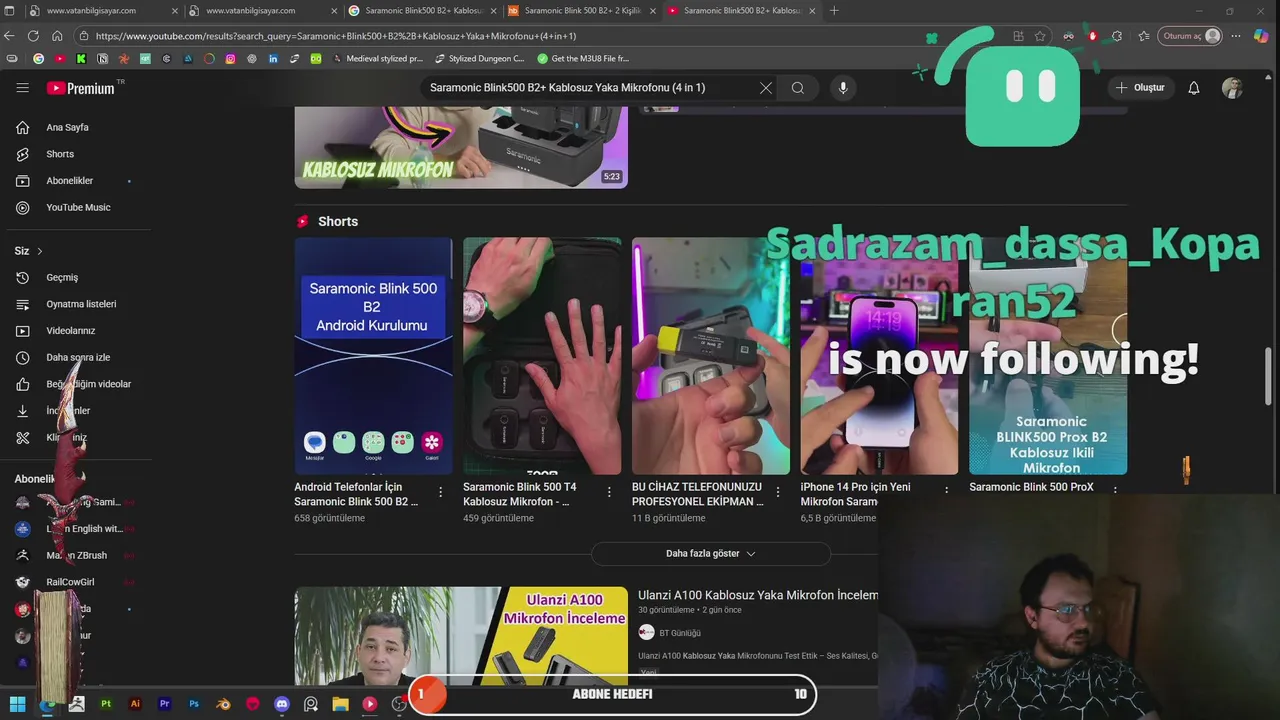The image size is (1280, 720).
Task: Click the page vertical scrollbar thumb
Action: pos(1269,376)
